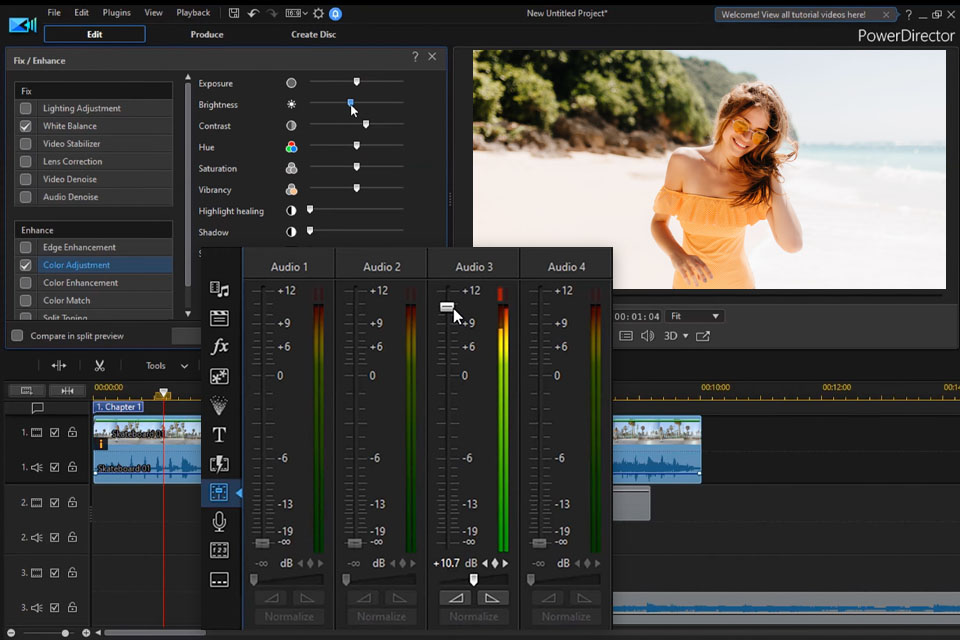Click Welcome tutorial videos link
Screen dimensions: 960x640
click(793, 14)
